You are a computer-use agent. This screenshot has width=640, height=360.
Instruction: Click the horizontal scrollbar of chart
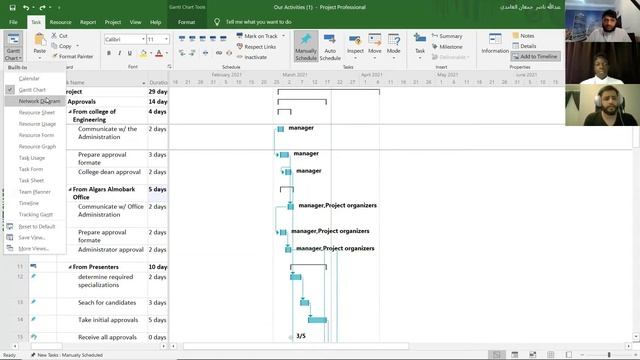[296, 346]
